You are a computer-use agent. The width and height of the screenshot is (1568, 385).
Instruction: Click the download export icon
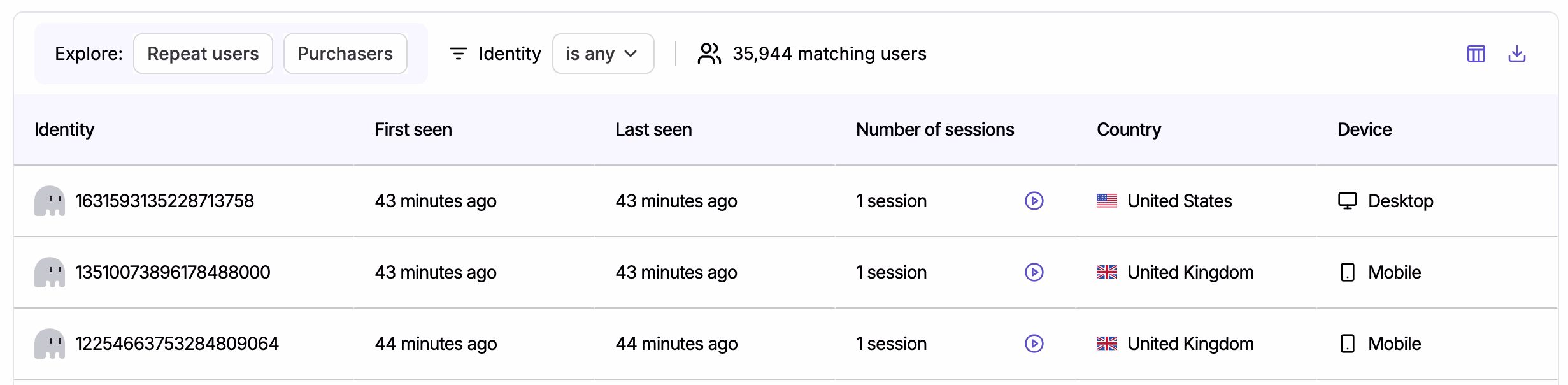click(x=1518, y=54)
